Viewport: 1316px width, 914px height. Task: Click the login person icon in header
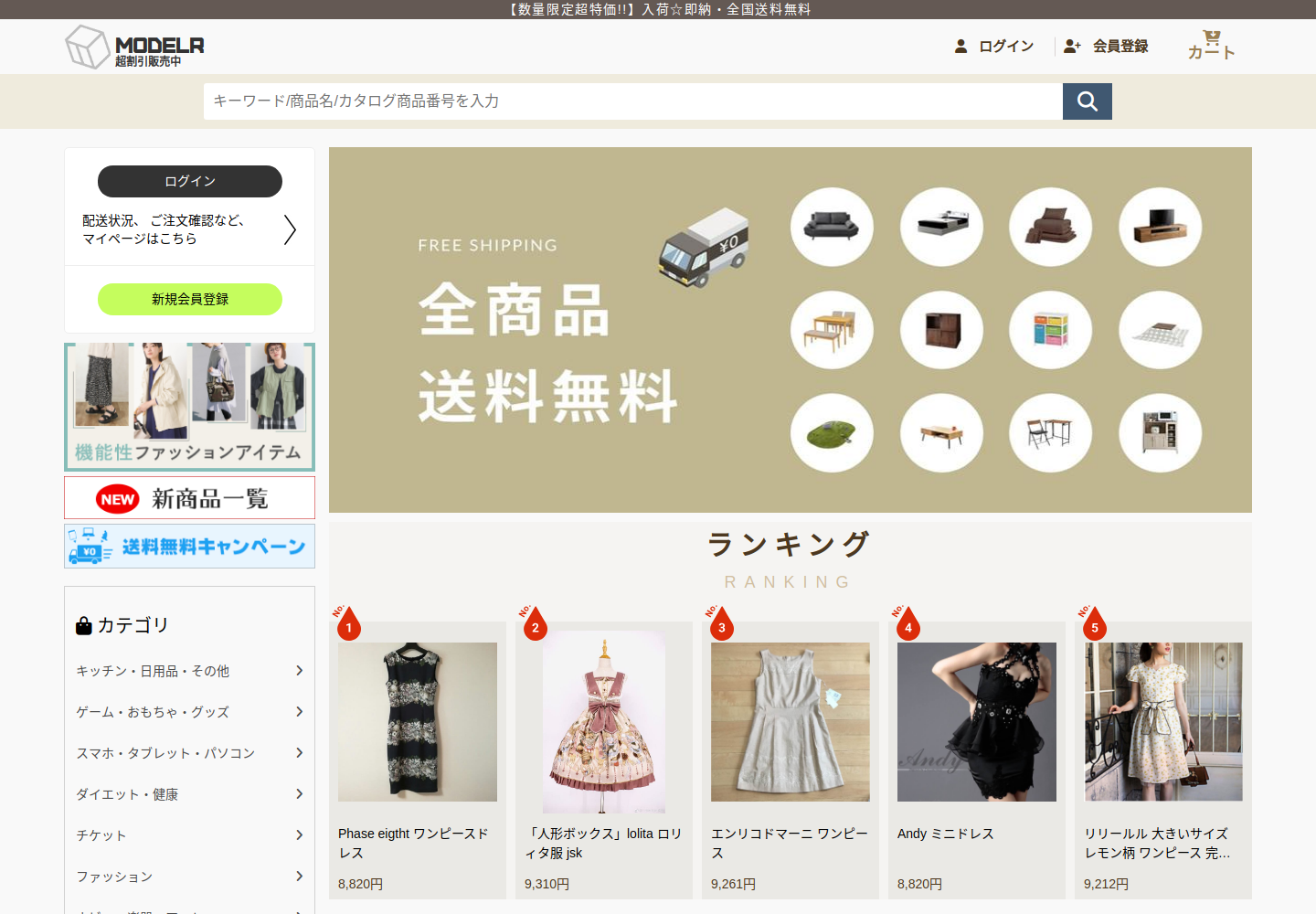pos(960,46)
